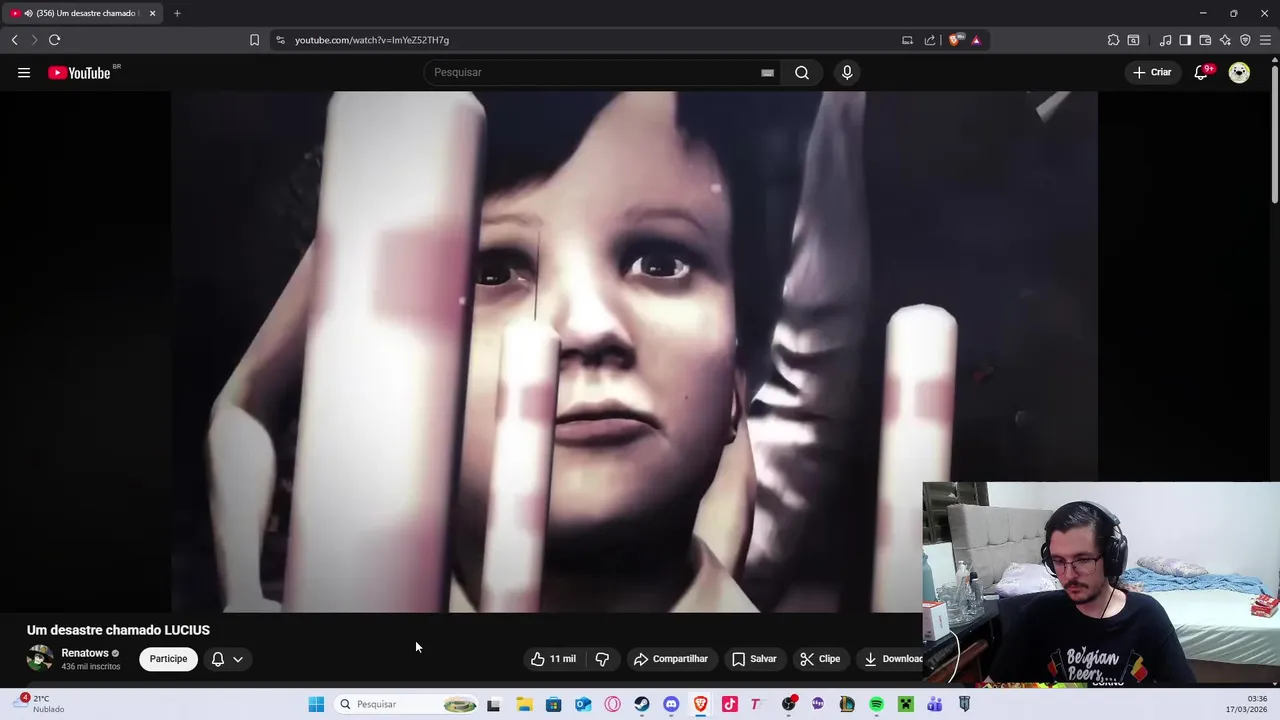The width and height of the screenshot is (1280, 720).
Task: Open the YouTube notifications bell
Action: pos(1202,72)
